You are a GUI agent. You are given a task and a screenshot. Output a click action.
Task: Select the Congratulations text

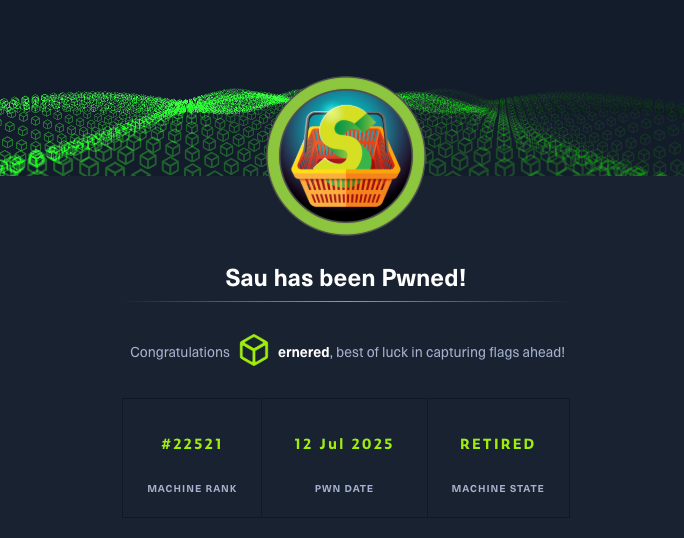pos(180,352)
